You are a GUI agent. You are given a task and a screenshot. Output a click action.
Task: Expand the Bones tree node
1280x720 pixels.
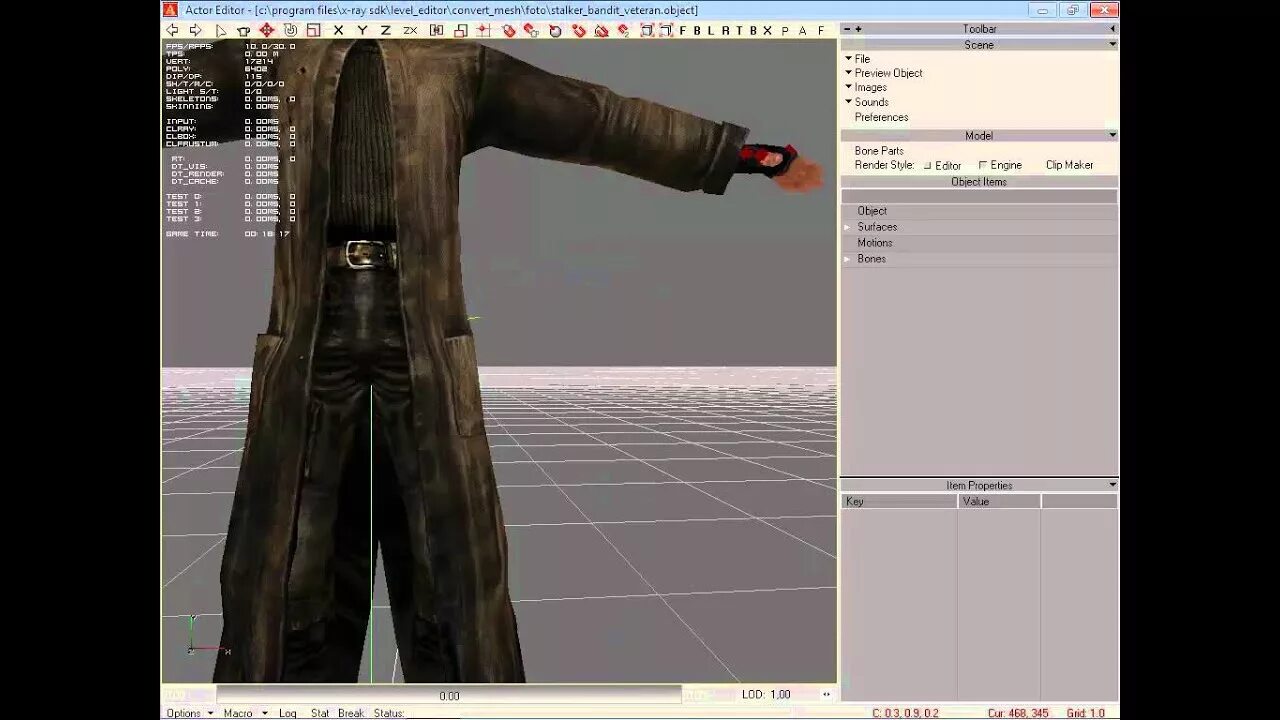(848, 259)
